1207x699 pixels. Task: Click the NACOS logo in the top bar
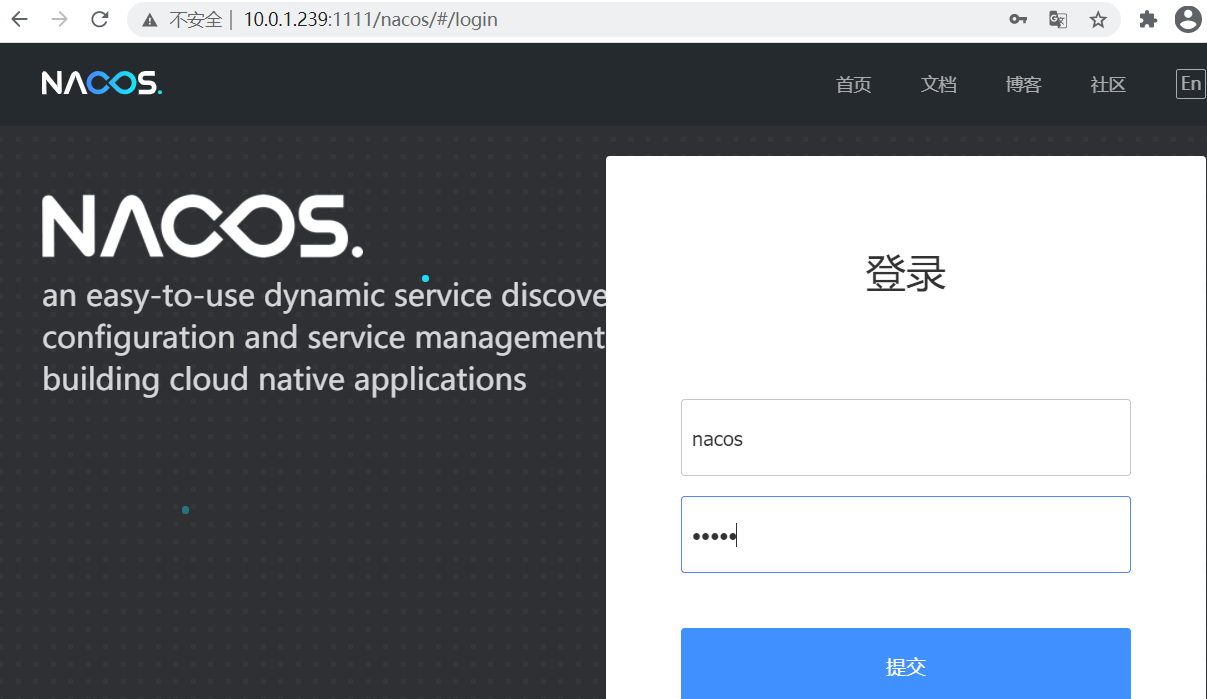pos(101,83)
